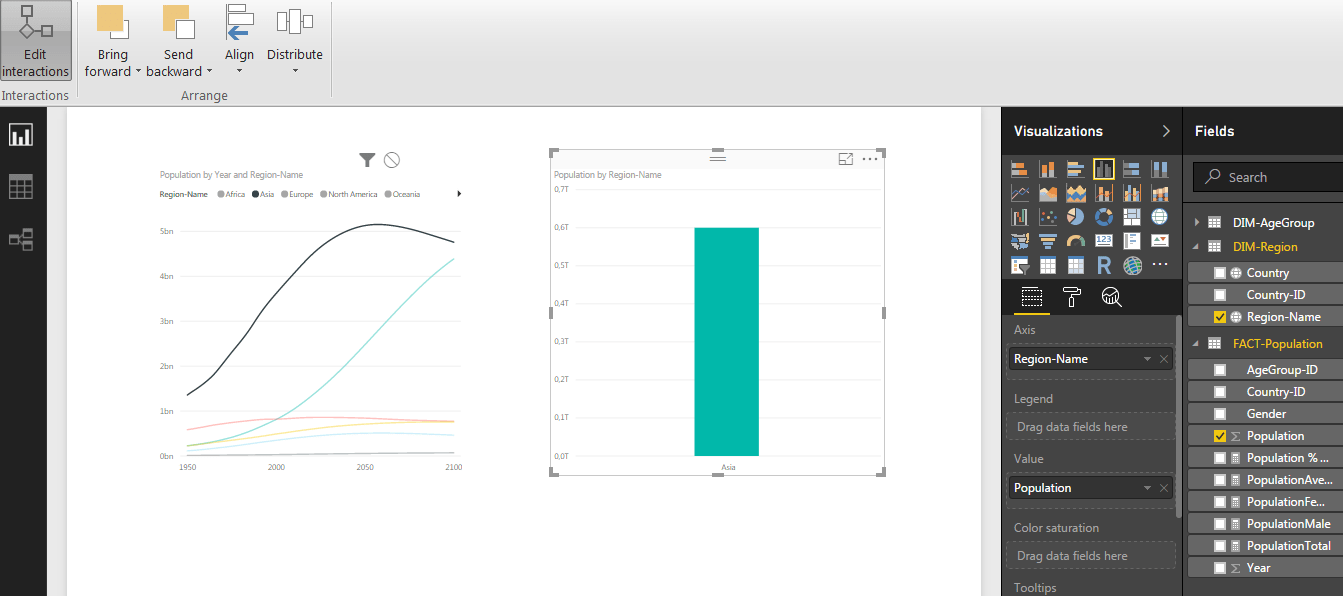Uncheck the Region-Name field checkbox
Image resolution: width=1343 pixels, height=596 pixels.
(x=1220, y=317)
